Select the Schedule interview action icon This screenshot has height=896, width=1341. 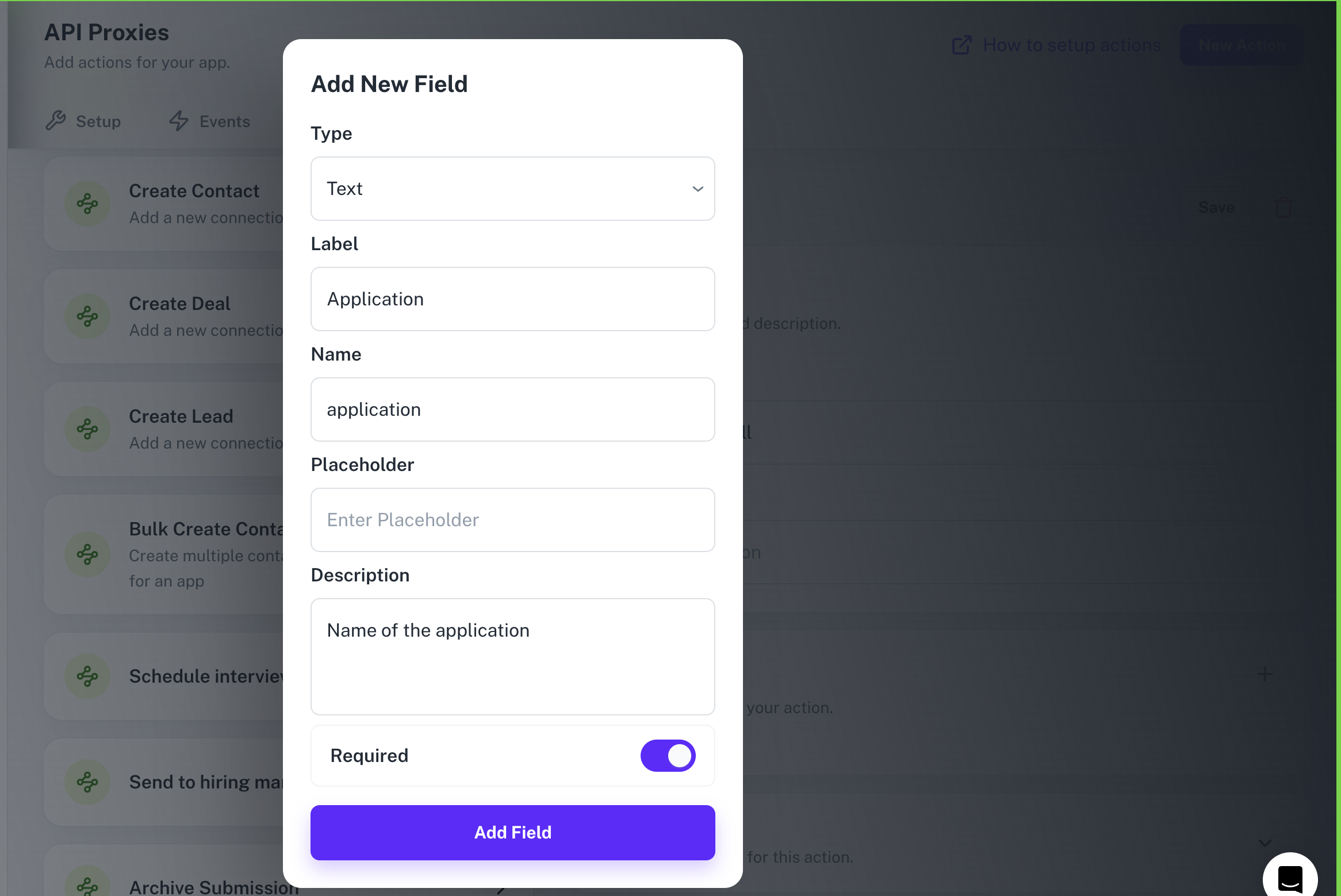87,677
